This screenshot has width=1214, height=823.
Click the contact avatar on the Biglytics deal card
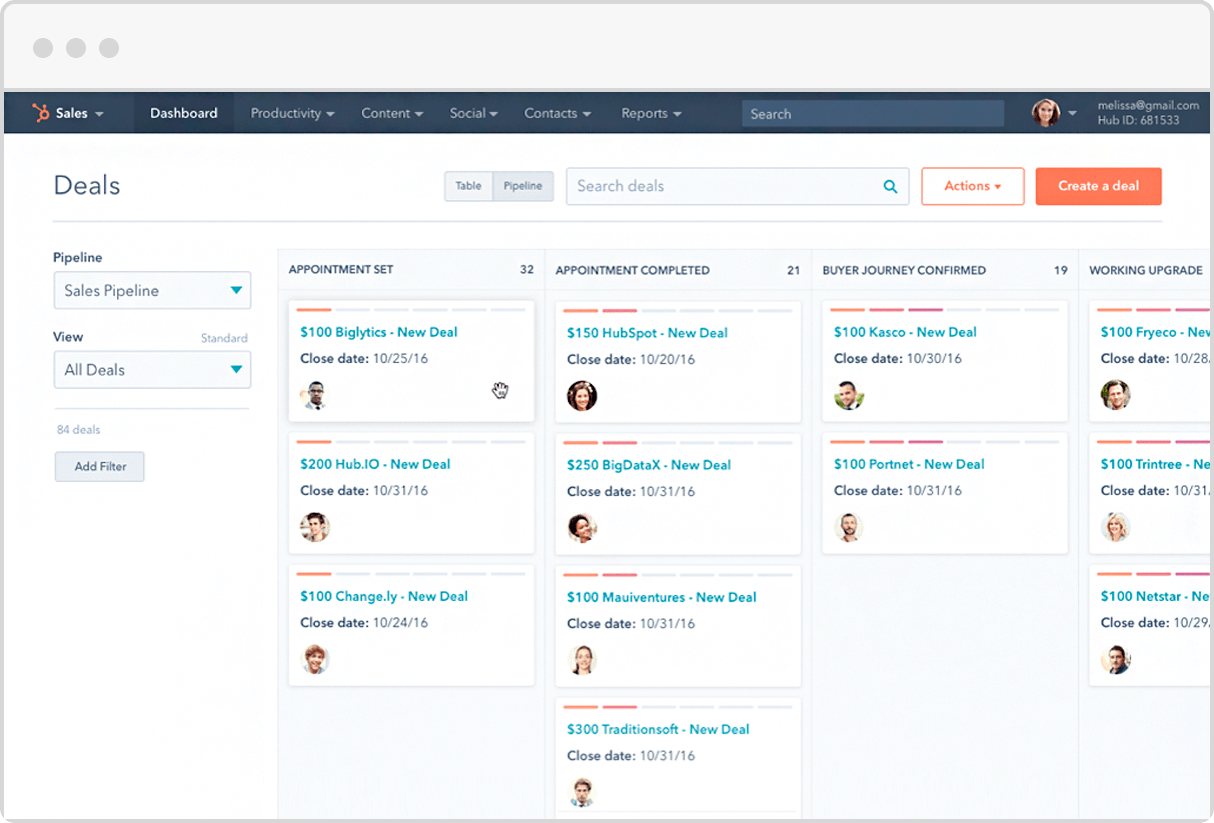(x=315, y=394)
